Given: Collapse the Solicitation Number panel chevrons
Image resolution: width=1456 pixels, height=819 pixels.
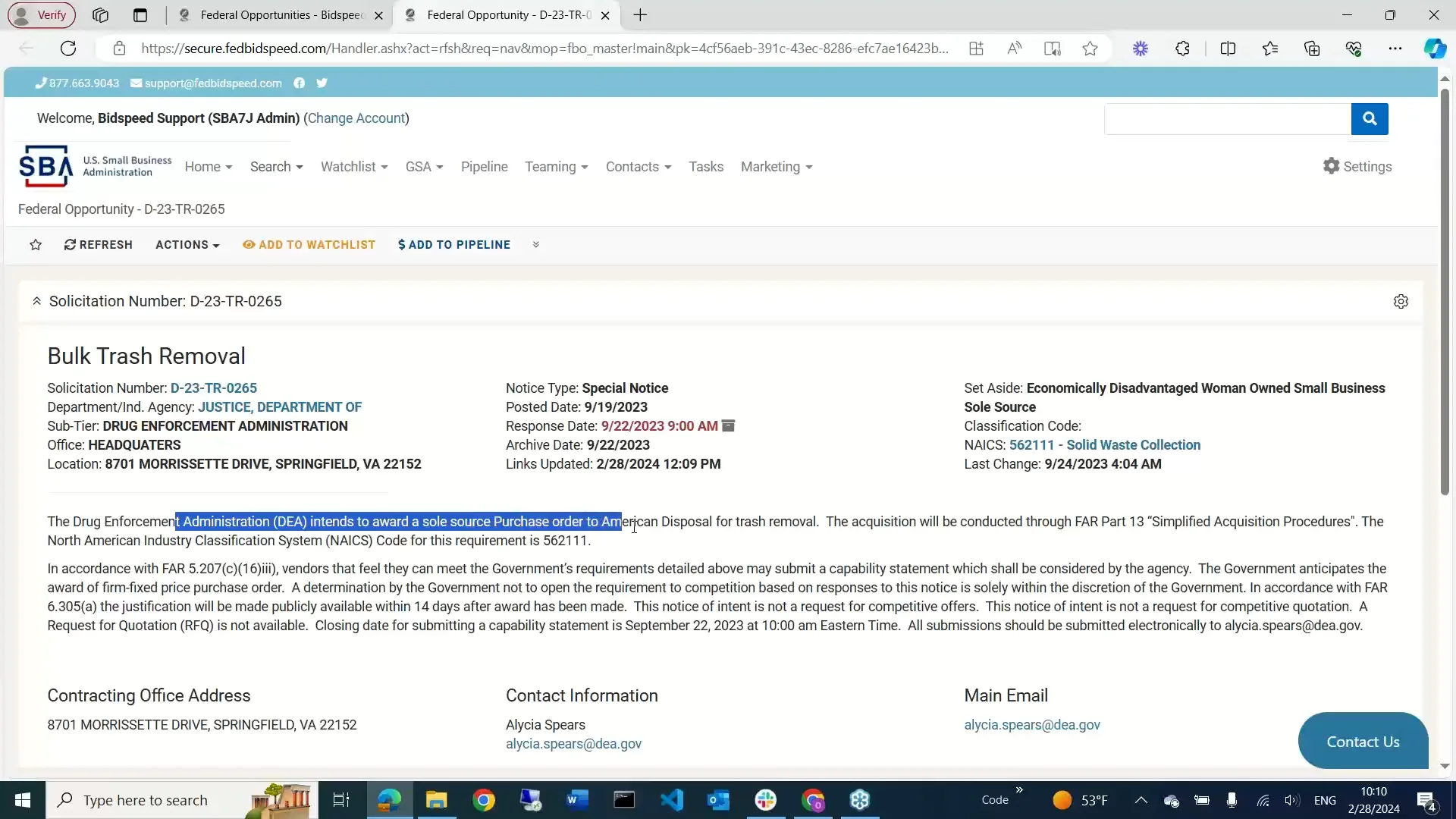Looking at the screenshot, I should [37, 301].
